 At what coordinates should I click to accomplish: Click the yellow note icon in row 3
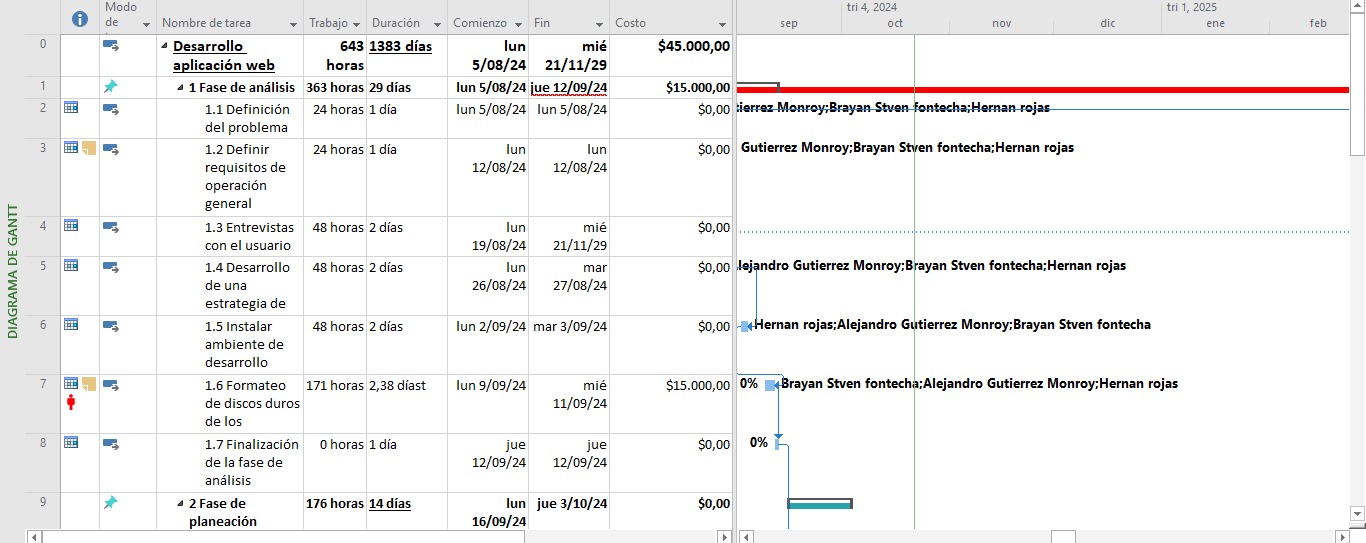88,148
